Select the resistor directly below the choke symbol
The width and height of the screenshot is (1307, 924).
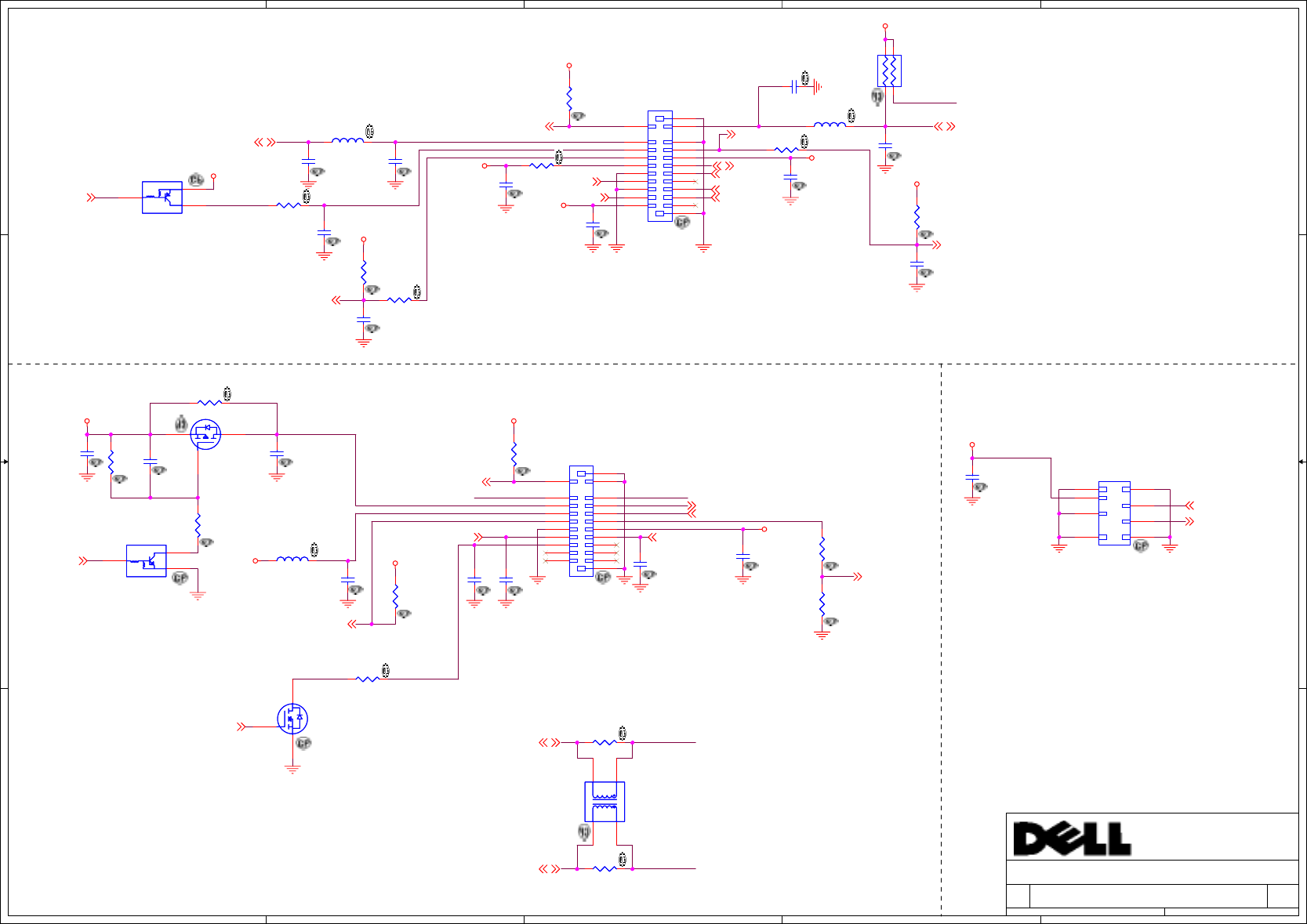pos(604,868)
